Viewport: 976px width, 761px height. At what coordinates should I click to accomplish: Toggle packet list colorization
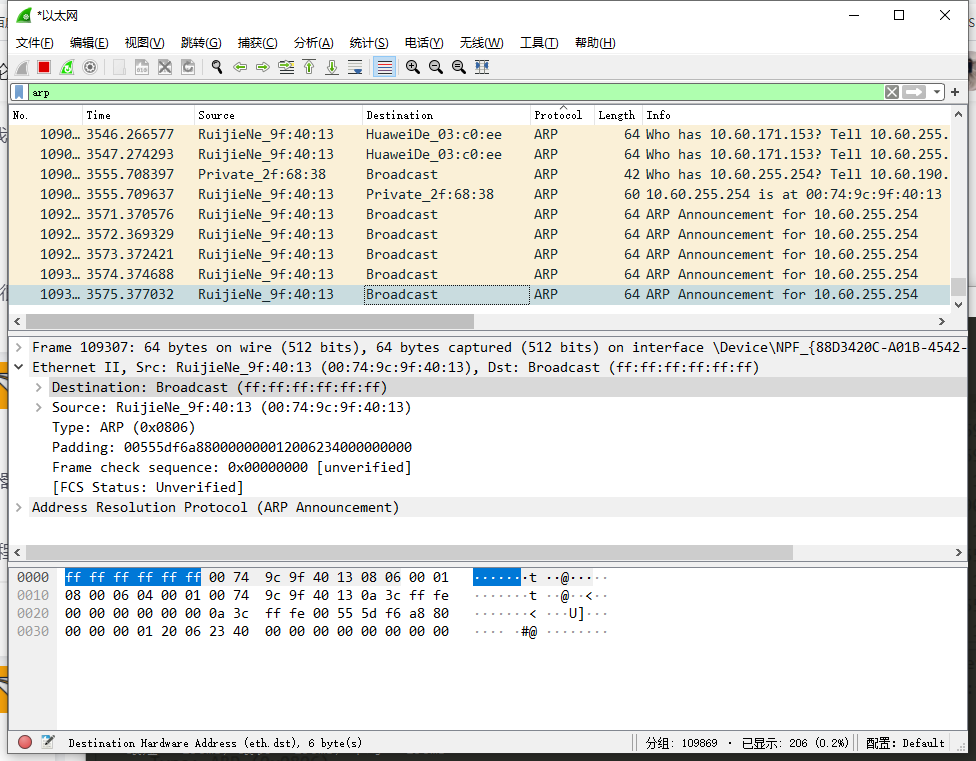point(385,67)
